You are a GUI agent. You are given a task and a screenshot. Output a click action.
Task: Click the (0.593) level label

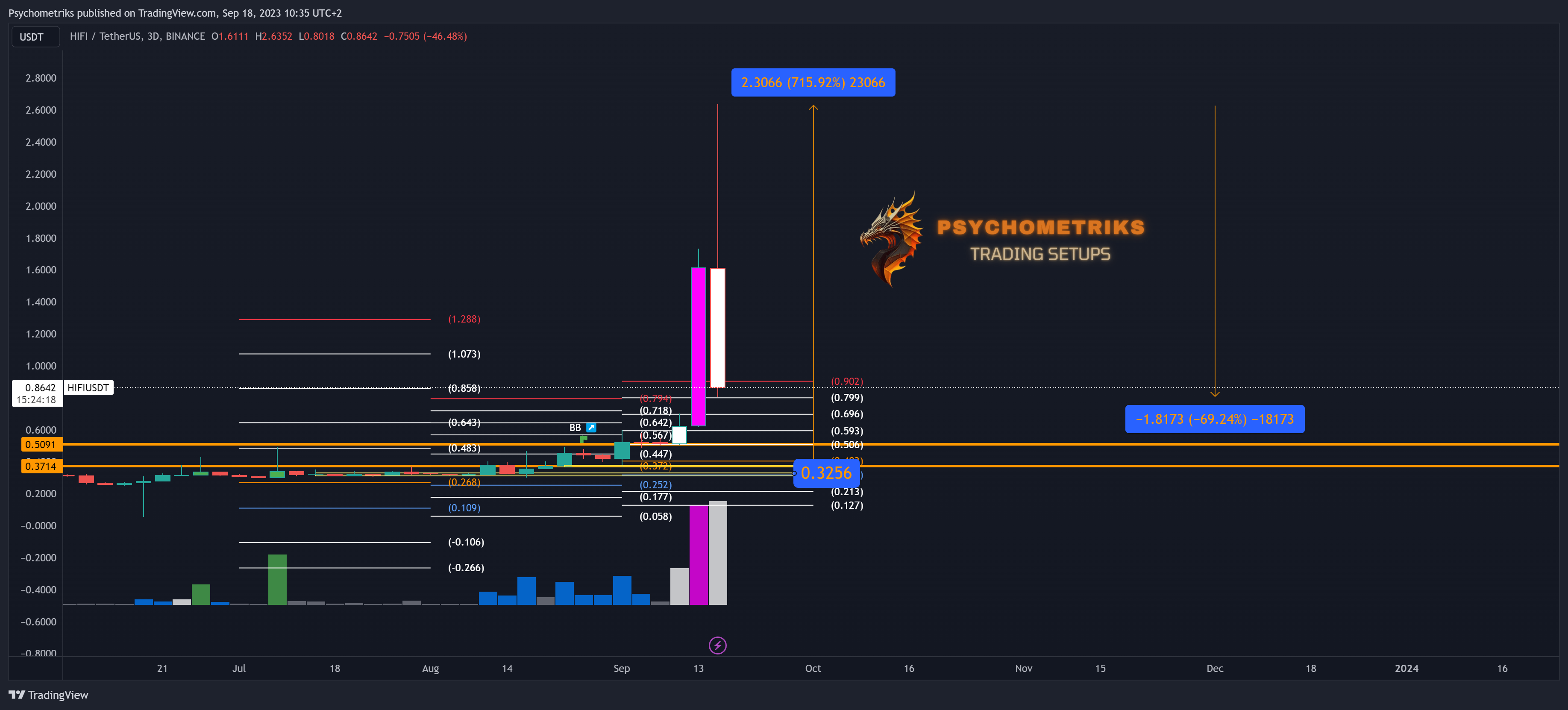coord(847,431)
